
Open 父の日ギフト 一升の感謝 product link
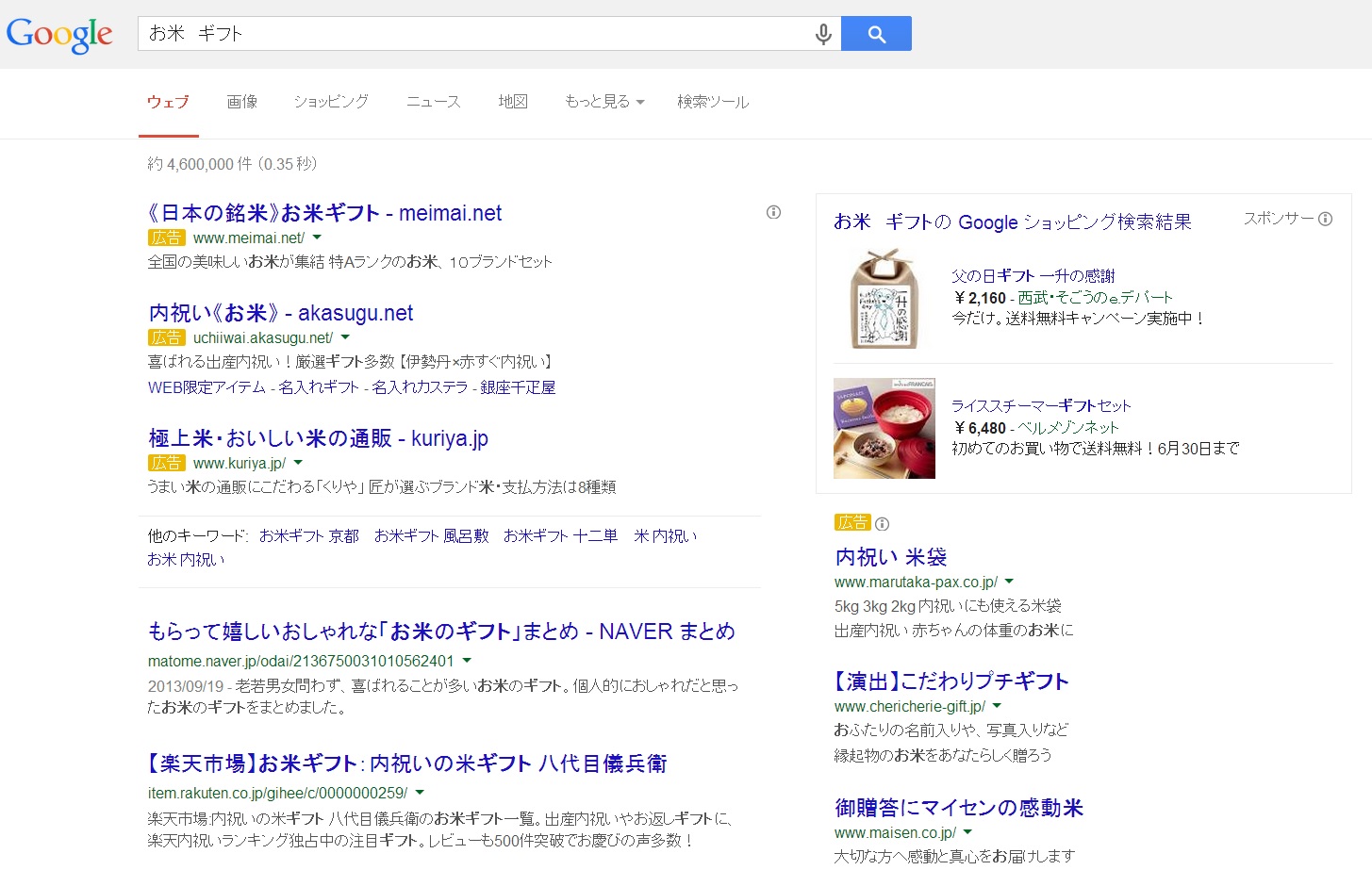pyautogui.click(x=1033, y=276)
